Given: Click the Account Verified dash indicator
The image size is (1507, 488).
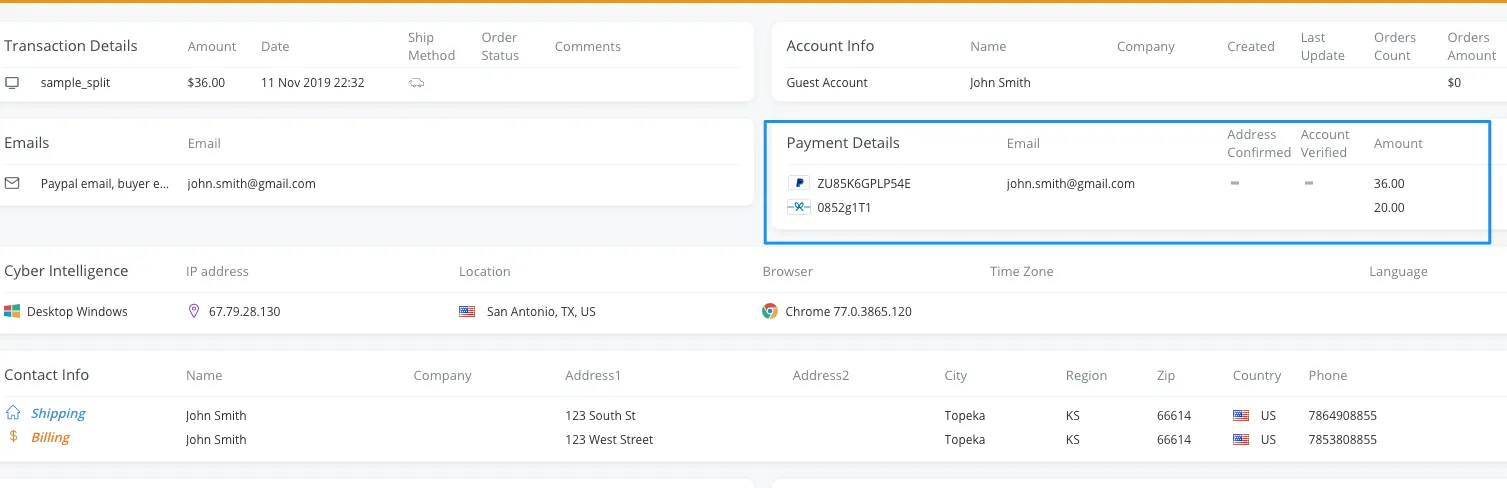Looking at the screenshot, I should click(1308, 184).
